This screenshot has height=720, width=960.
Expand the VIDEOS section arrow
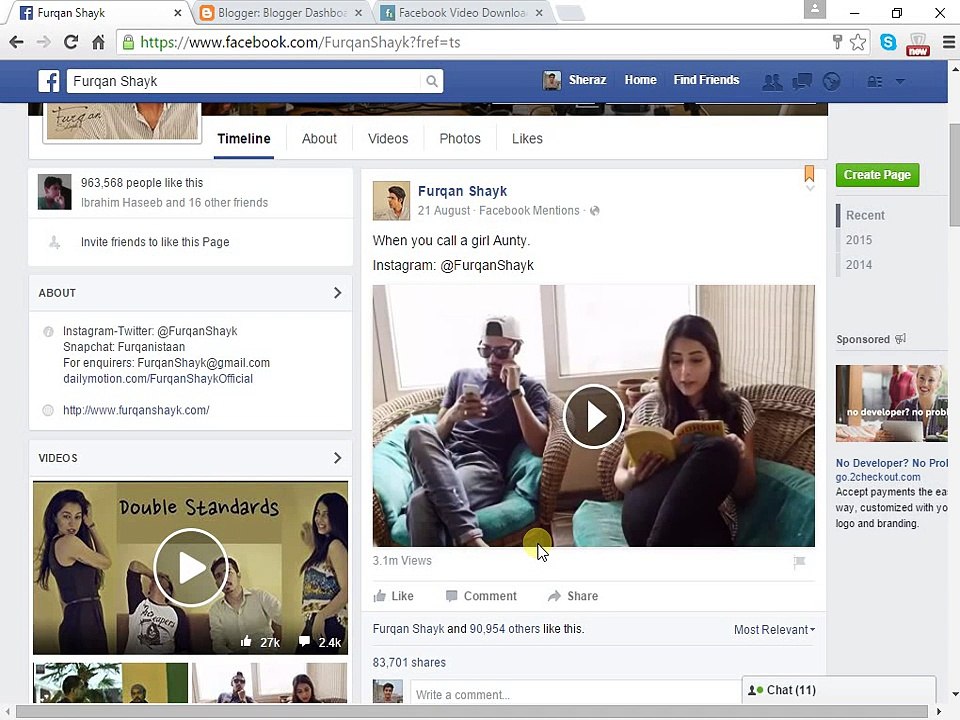click(337, 458)
